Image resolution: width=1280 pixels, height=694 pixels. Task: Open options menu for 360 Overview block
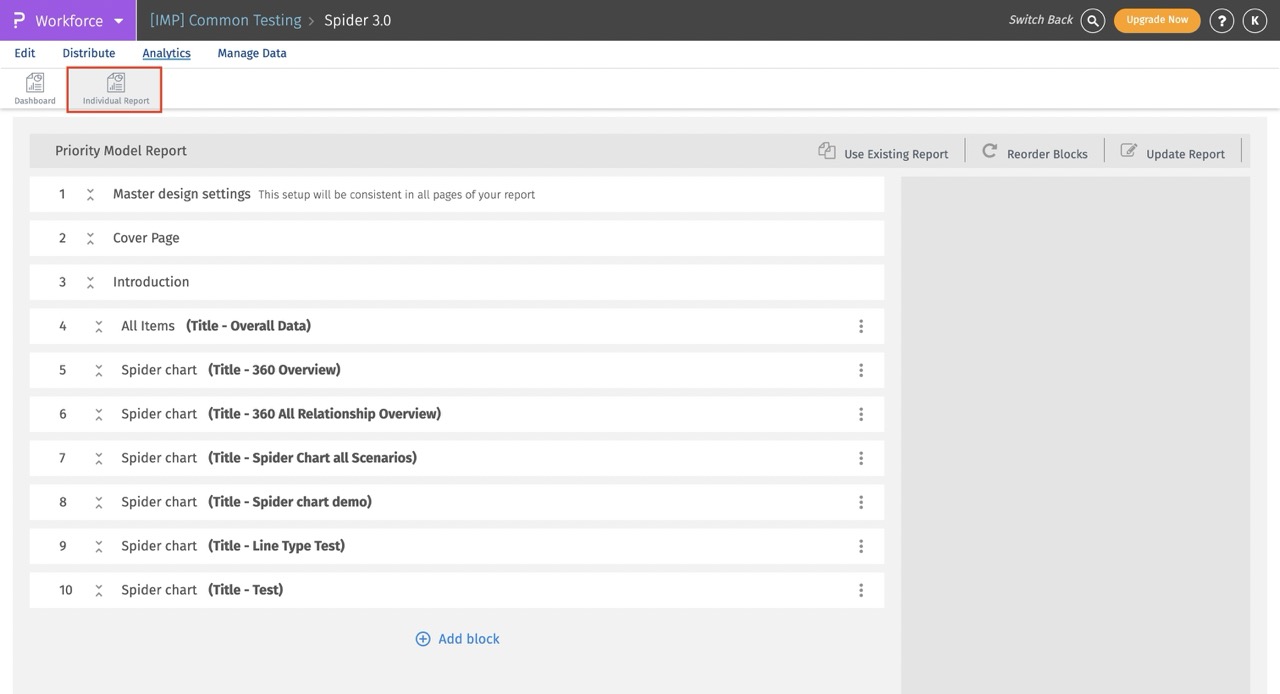[861, 370]
